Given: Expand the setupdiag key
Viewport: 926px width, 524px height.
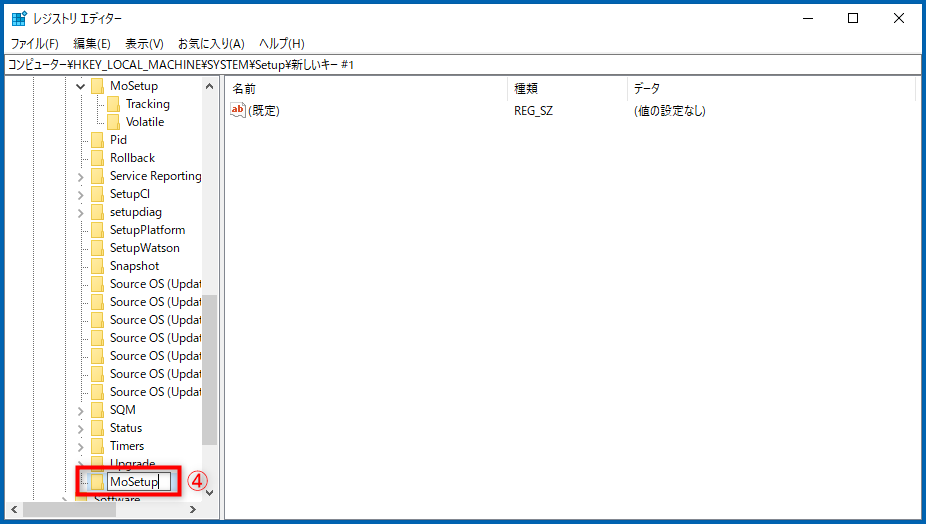Looking at the screenshot, I should [81, 213].
